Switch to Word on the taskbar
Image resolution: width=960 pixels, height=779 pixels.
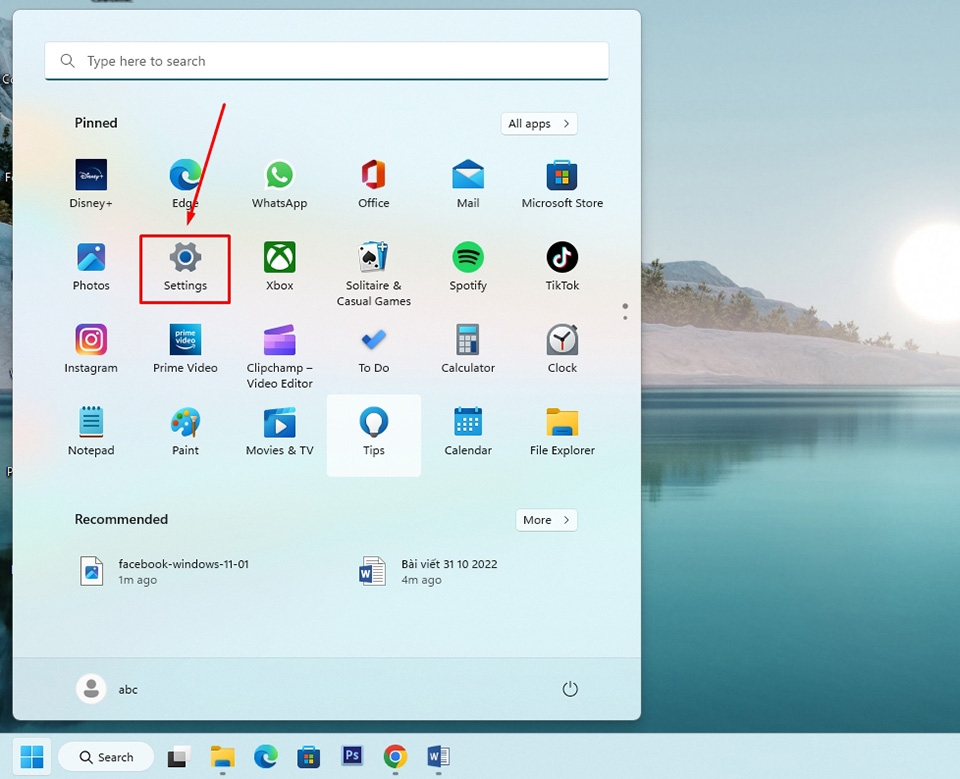point(438,757)
